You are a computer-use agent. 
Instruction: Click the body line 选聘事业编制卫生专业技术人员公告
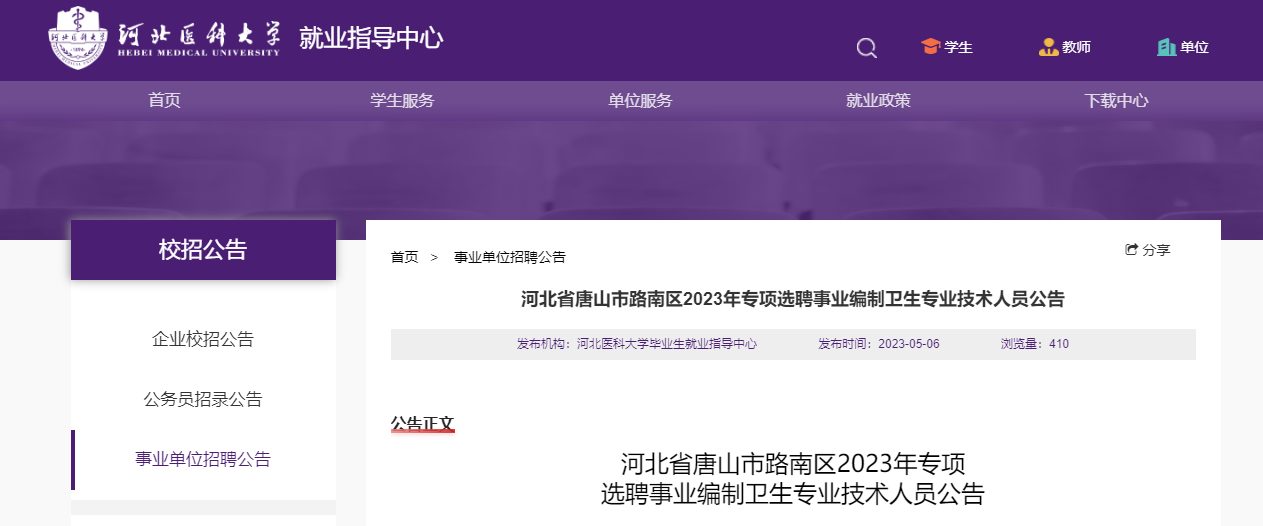[793, 494]
